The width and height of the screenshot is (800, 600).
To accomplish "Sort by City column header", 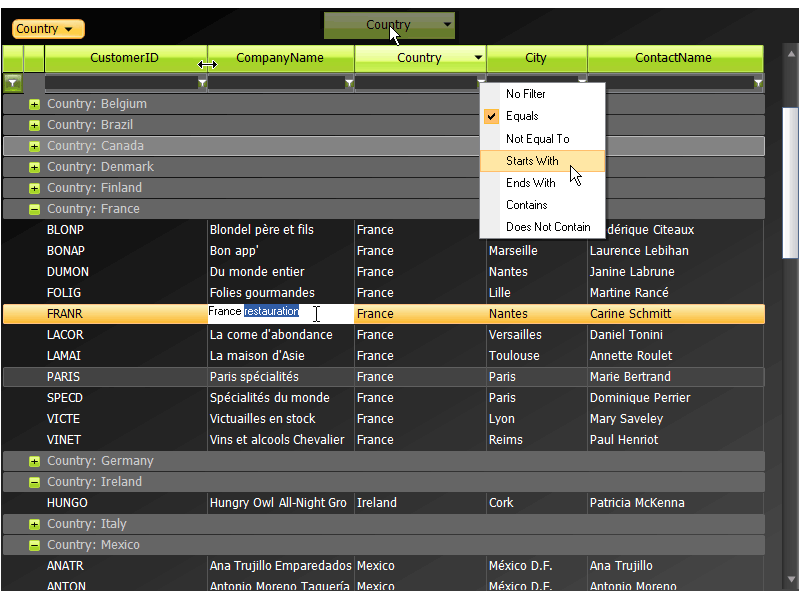I will point(536,58).
